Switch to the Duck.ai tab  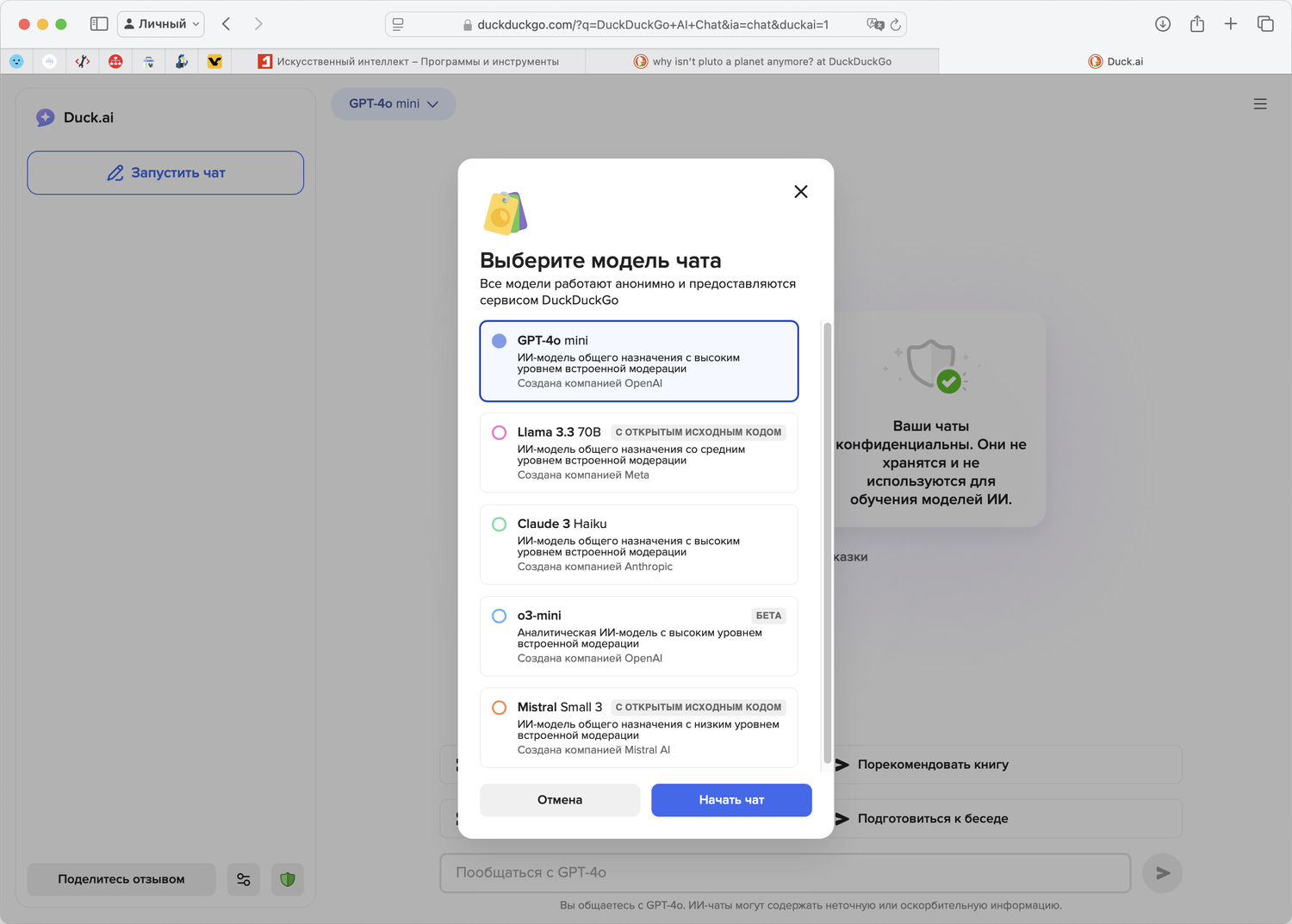[x=1115, y=61]
